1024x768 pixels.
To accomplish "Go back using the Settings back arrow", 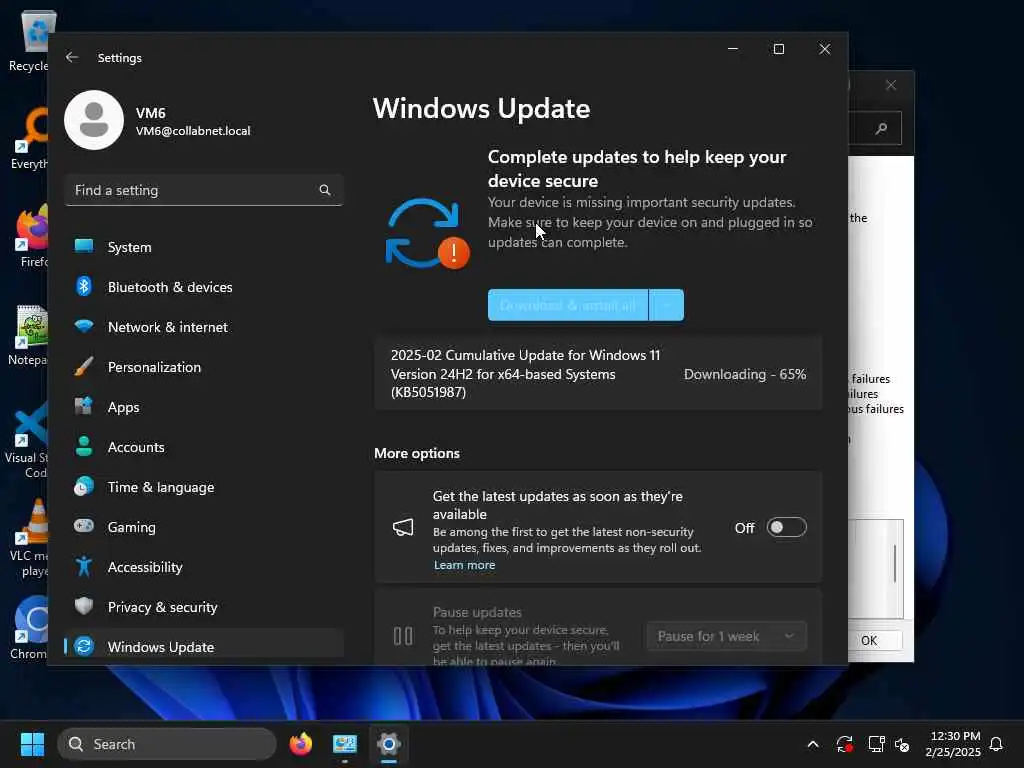I will pos(72,57).
